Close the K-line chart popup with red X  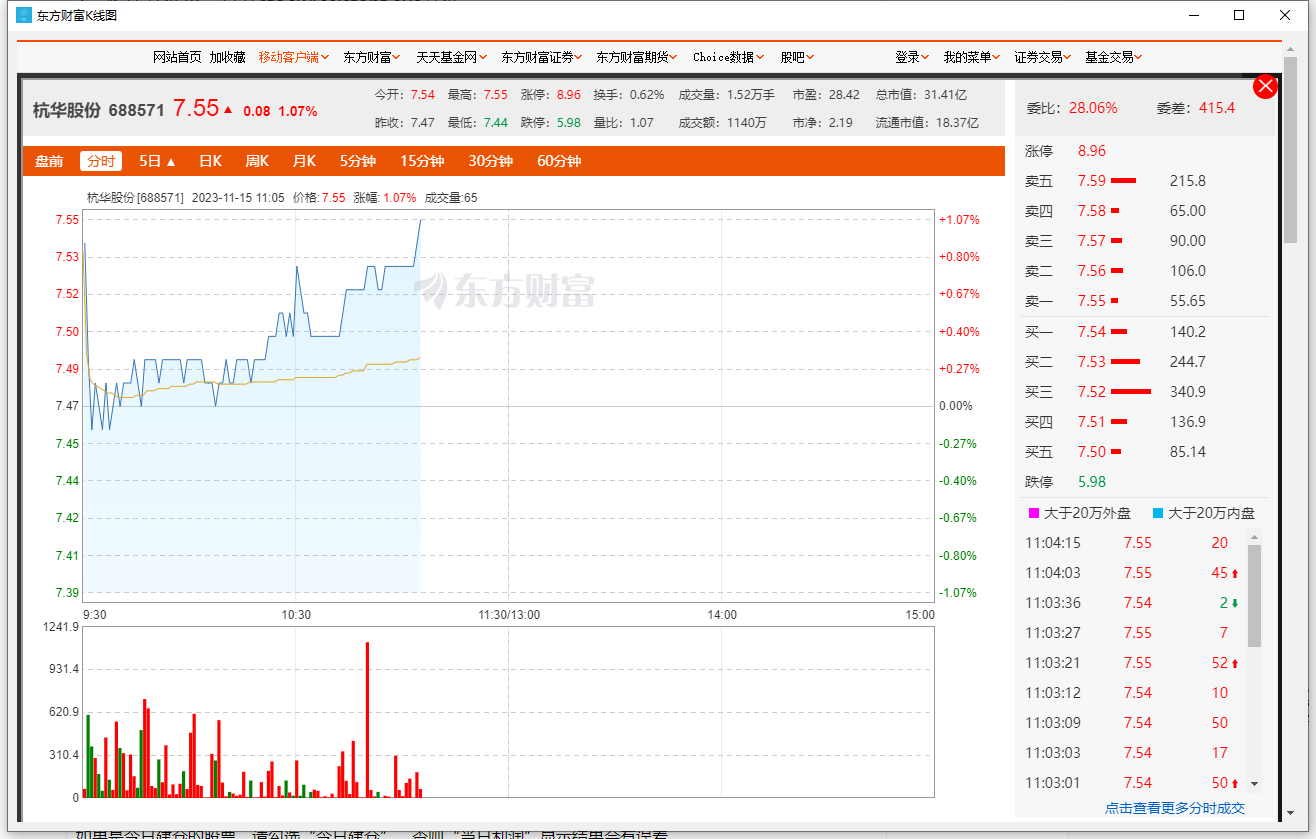pyautogui.click(x=1265, y=86)
